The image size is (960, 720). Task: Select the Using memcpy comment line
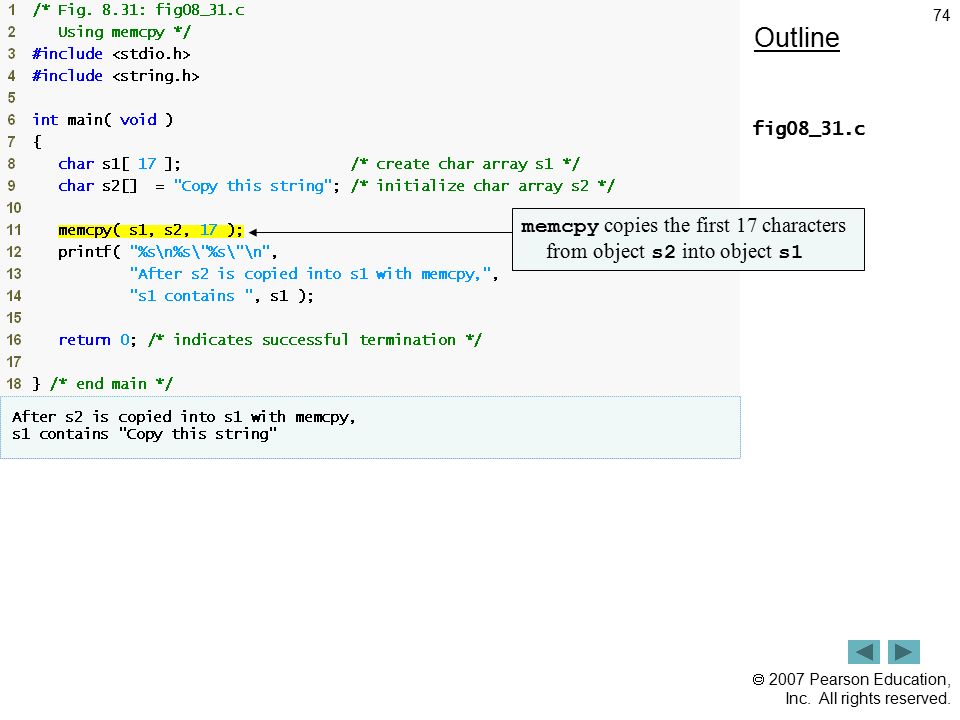pos(124,32)
